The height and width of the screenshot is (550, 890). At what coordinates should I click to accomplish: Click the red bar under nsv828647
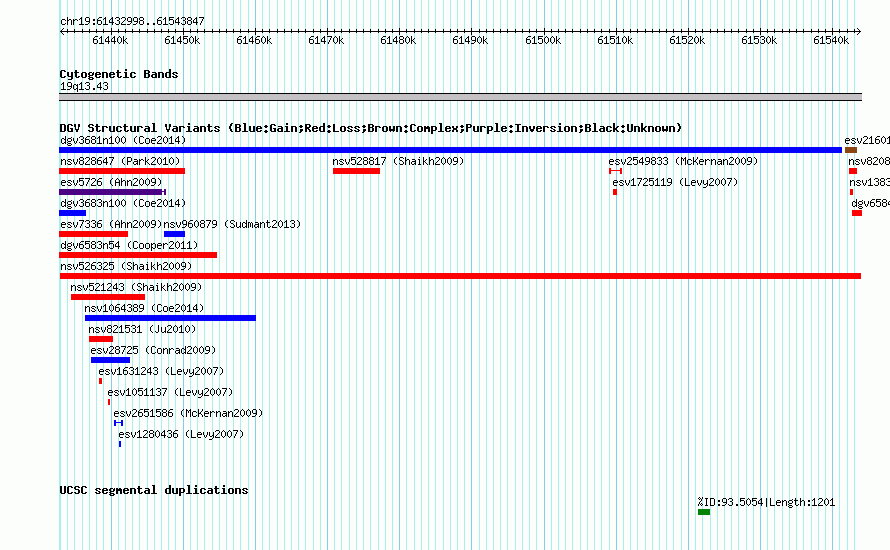(122, 171)
